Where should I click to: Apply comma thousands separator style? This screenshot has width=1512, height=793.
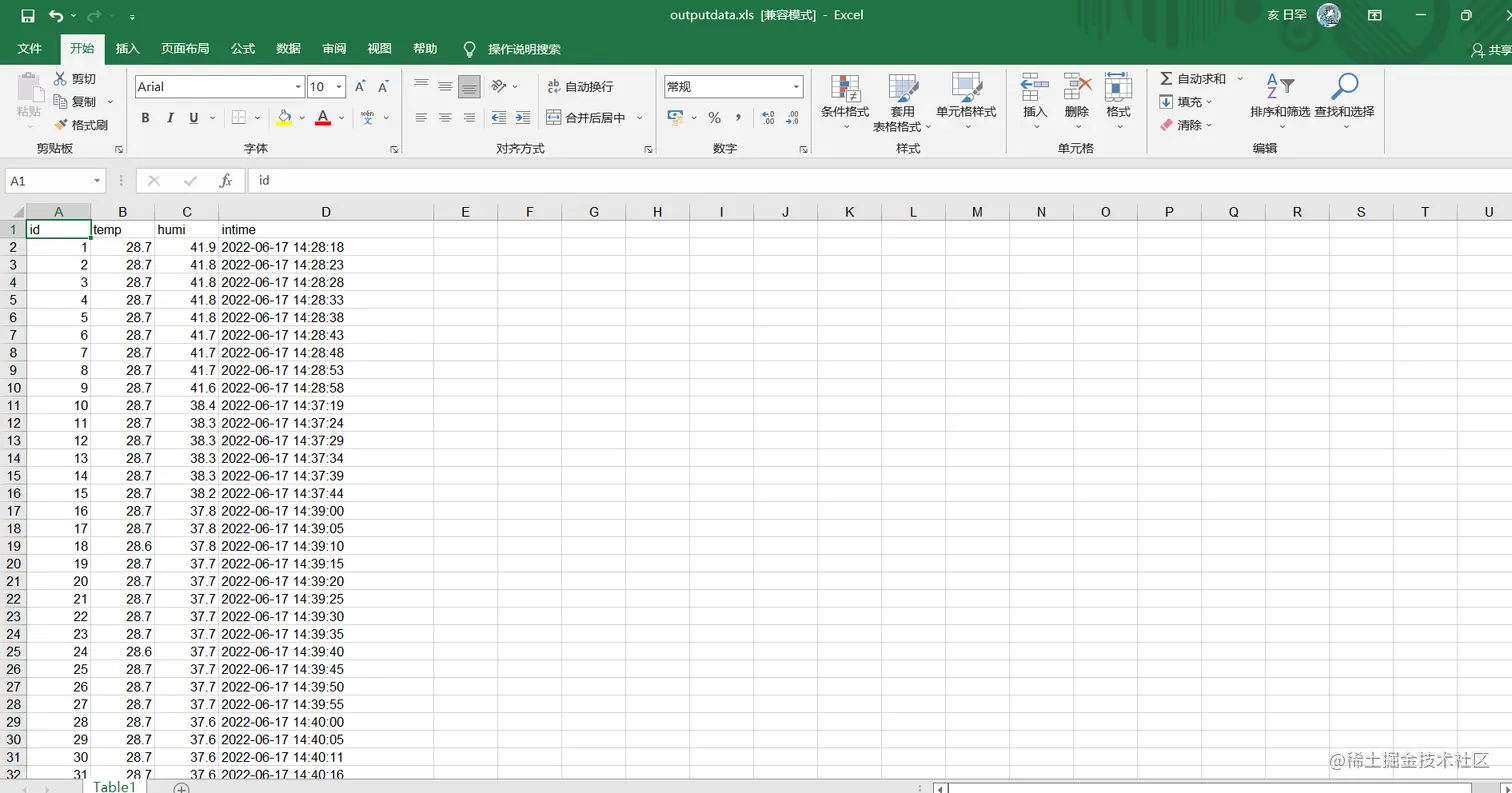(x=738, y=118)
